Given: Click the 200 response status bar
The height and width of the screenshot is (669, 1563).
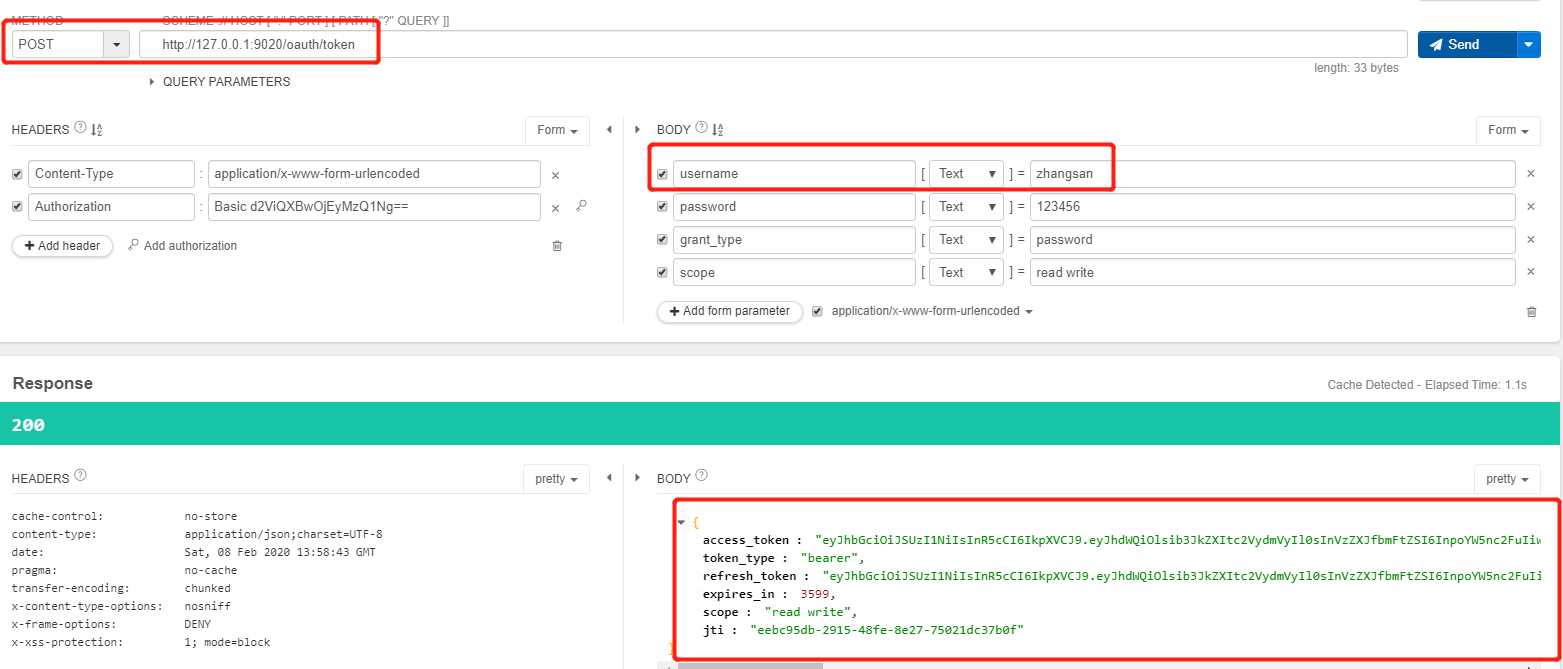Looking at the screenshot, I should pyautogui.click(x=780, y=424).
